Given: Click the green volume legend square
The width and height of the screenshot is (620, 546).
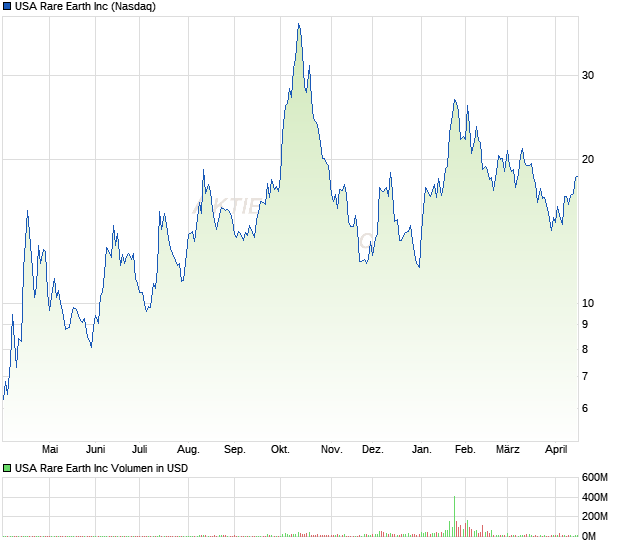Looking at the screenshot, I should pyautogui.click(x=8, y=468).
